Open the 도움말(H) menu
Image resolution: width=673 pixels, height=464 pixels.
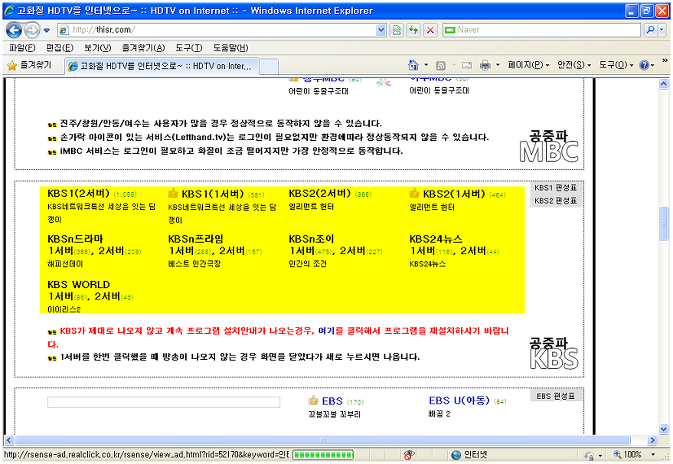click(x=230, y=48)
